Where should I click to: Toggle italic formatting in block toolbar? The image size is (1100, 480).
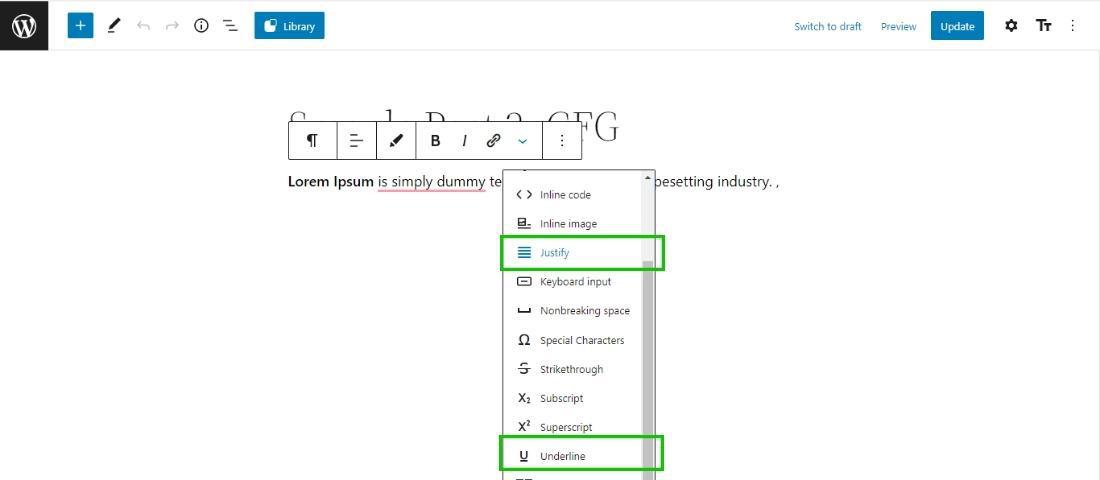[x=464, y=140]
